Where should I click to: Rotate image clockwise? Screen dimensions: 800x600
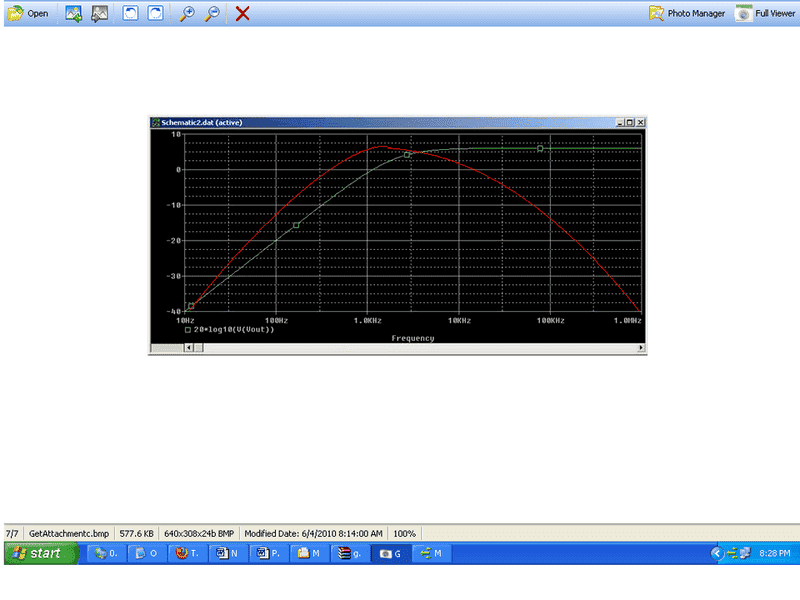pos(156,14)
